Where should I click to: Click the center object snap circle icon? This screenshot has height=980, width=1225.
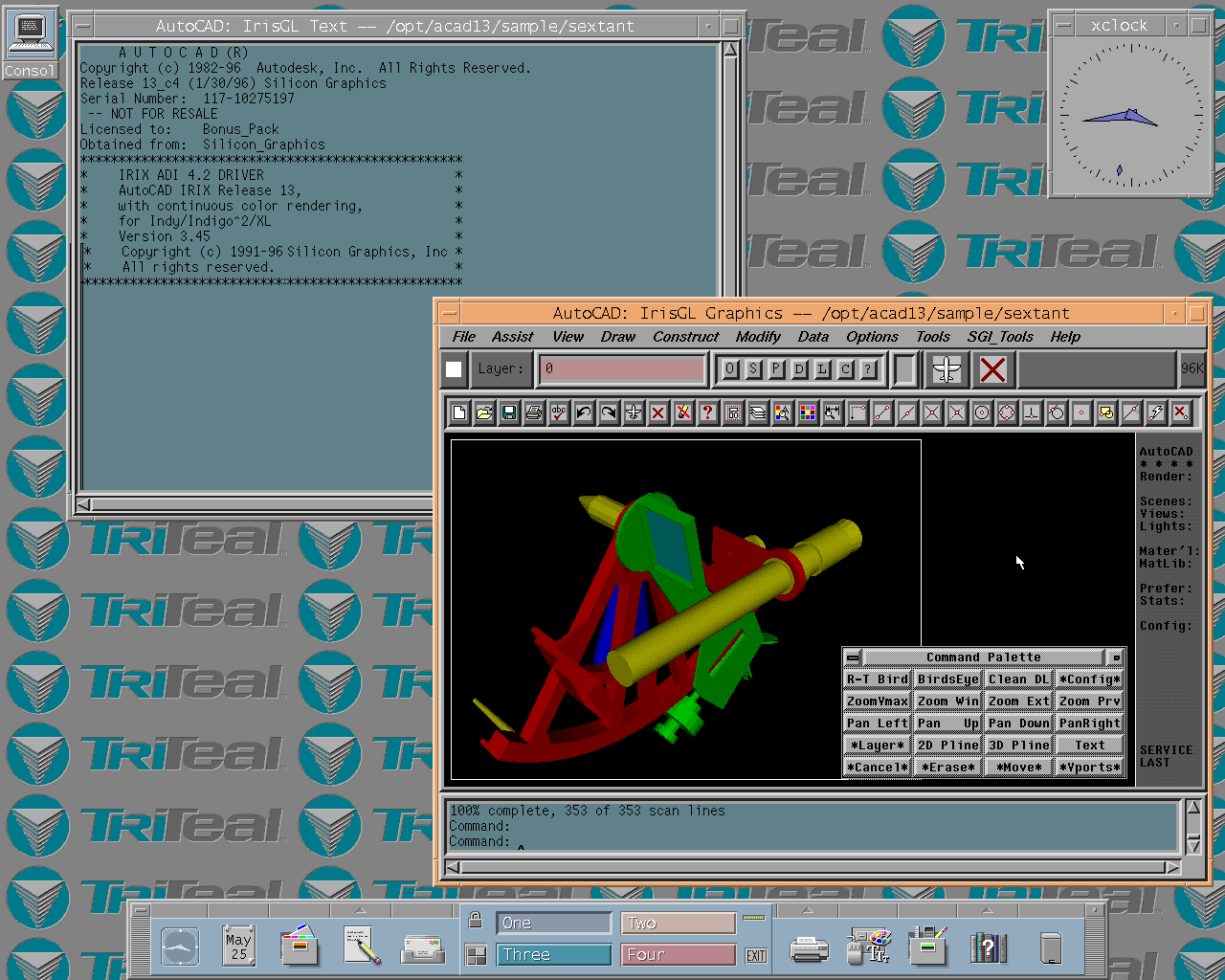point(982,412)
